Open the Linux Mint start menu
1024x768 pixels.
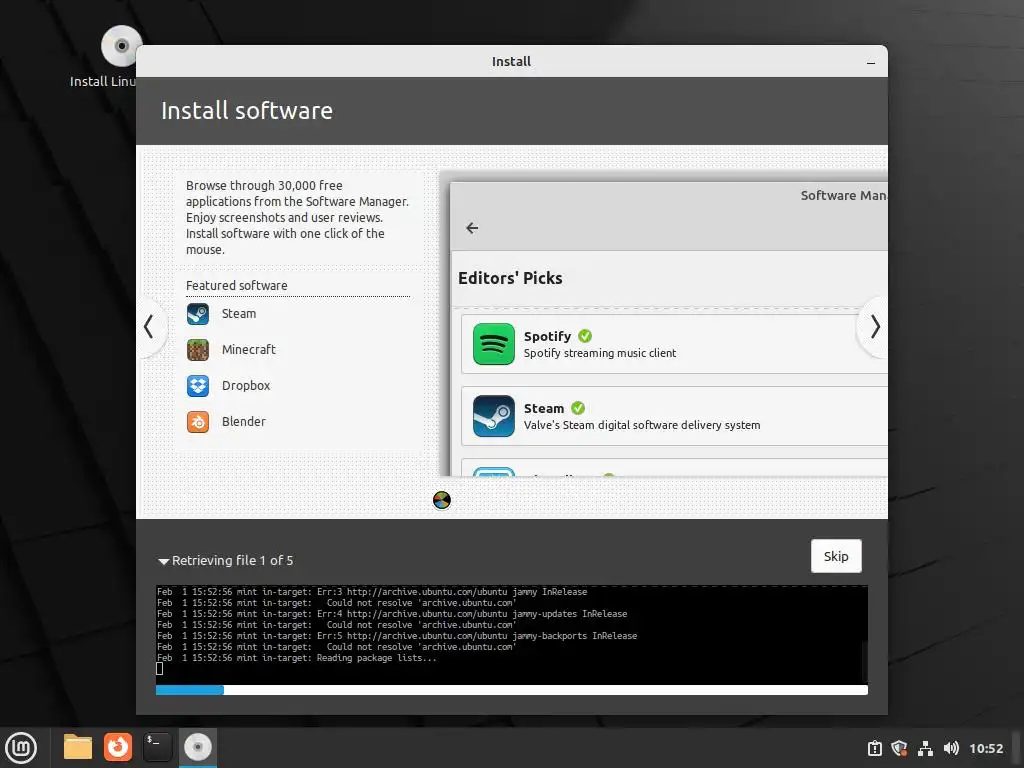[x=22, y=747]
